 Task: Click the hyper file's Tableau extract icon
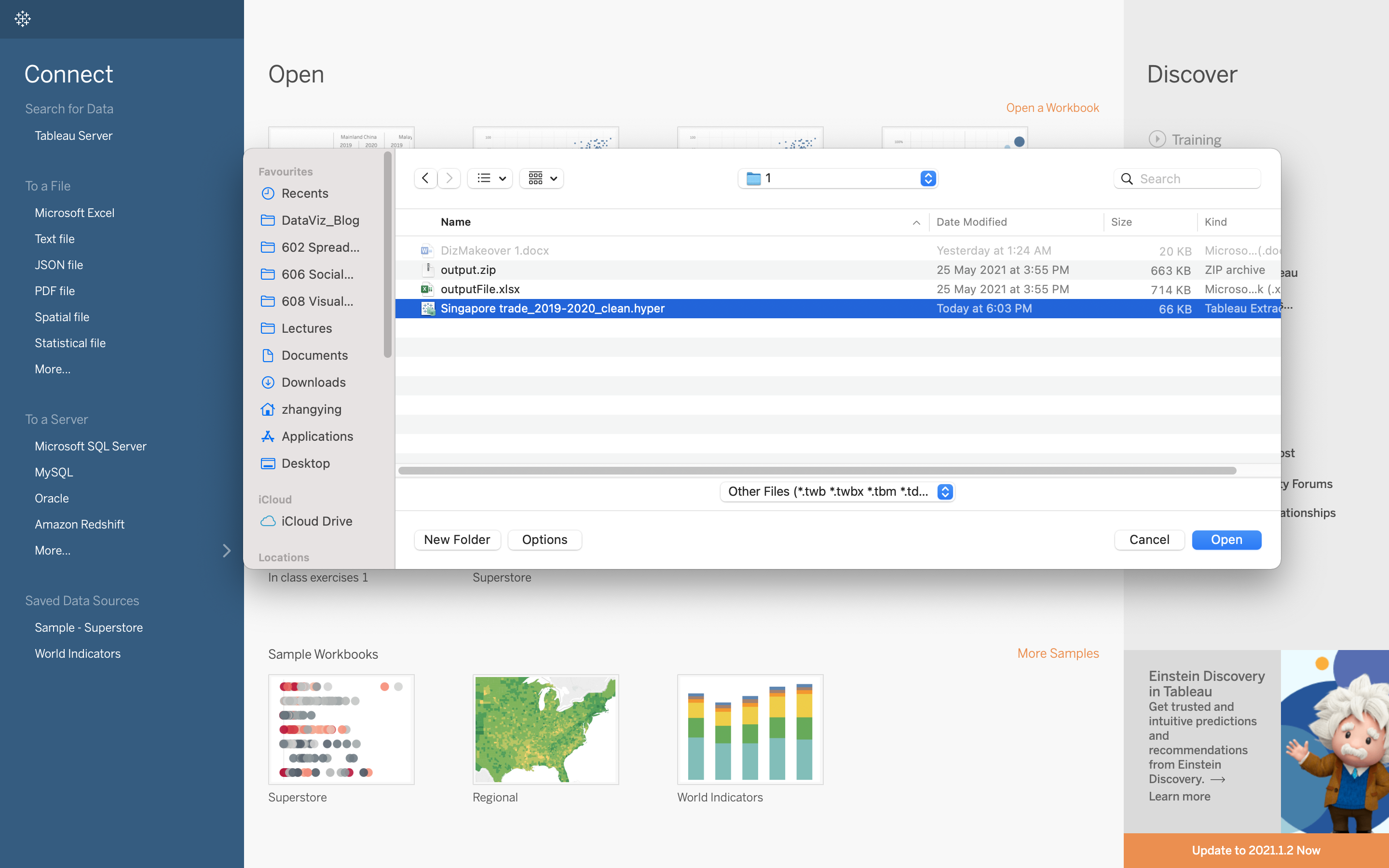pyautogui.click(x=428, y=309)
